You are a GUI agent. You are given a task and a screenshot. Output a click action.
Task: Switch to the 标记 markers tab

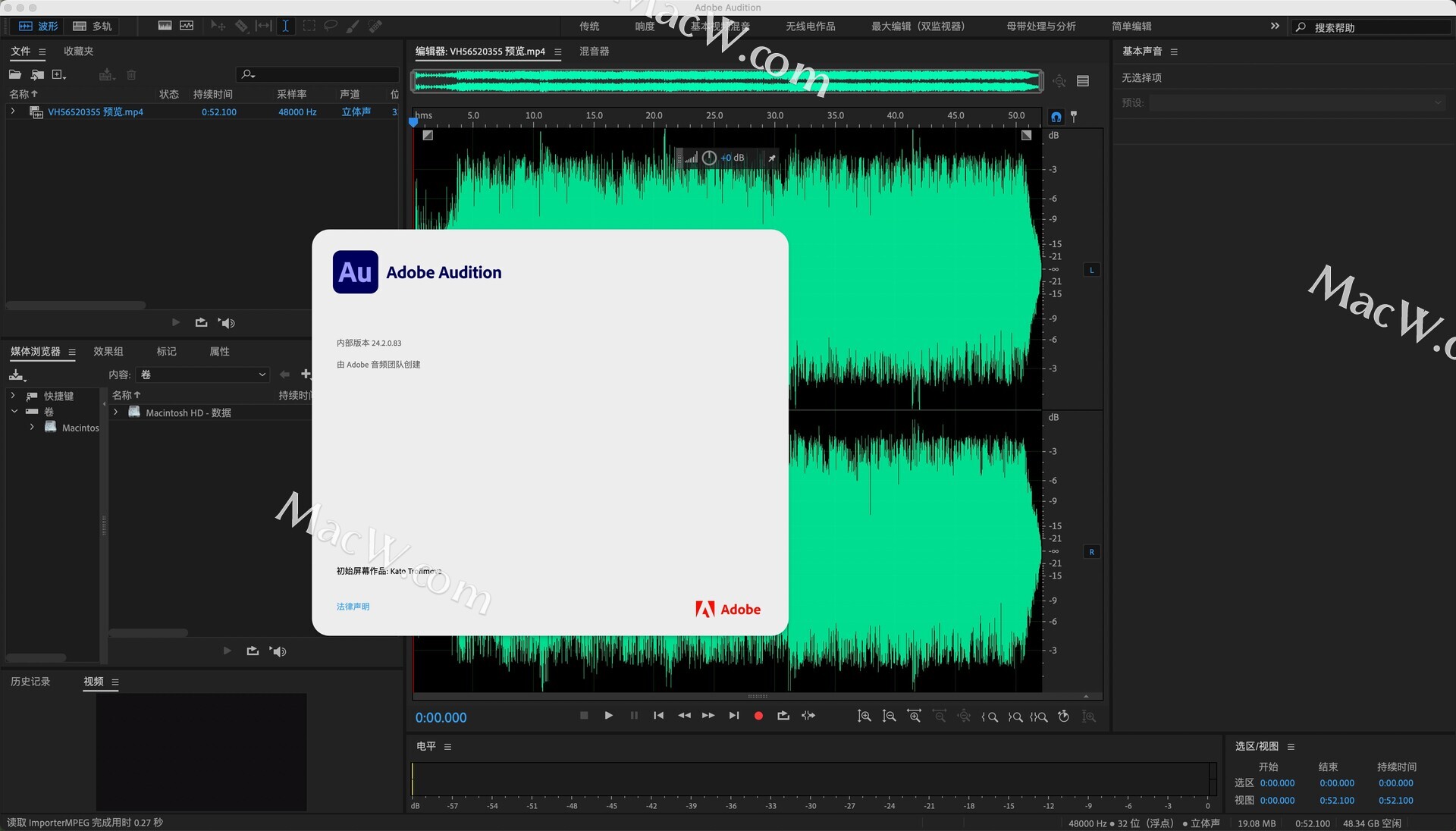pyautogui.click(x=166, y=351)
